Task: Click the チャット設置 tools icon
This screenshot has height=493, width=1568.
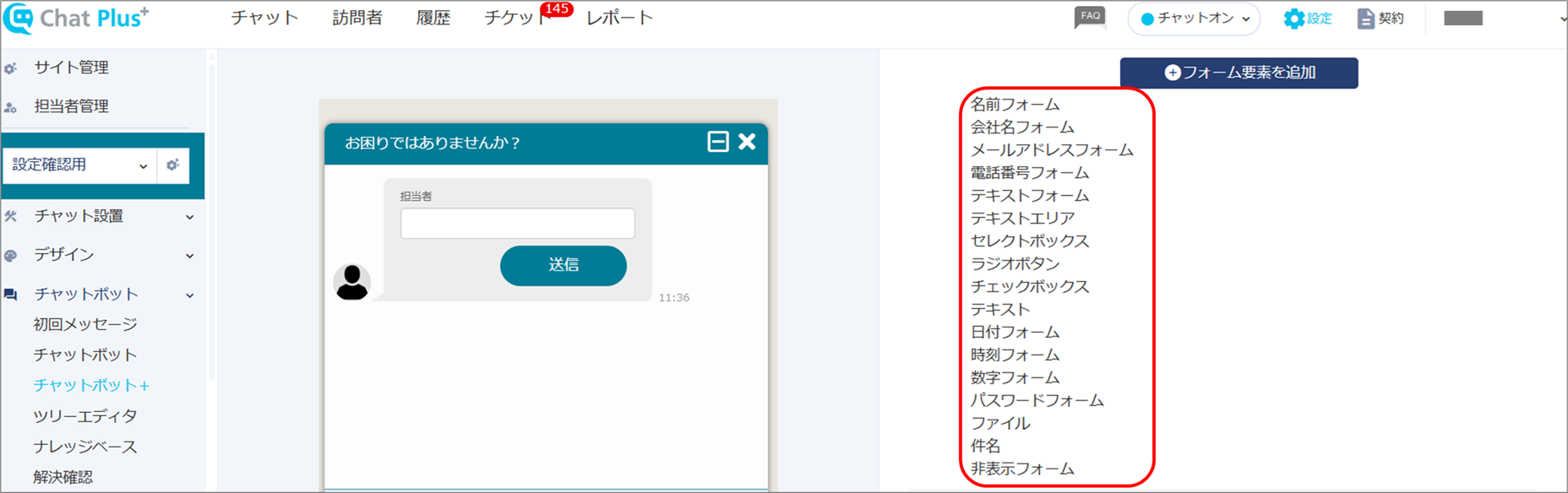Action: (x=10, y=216)
